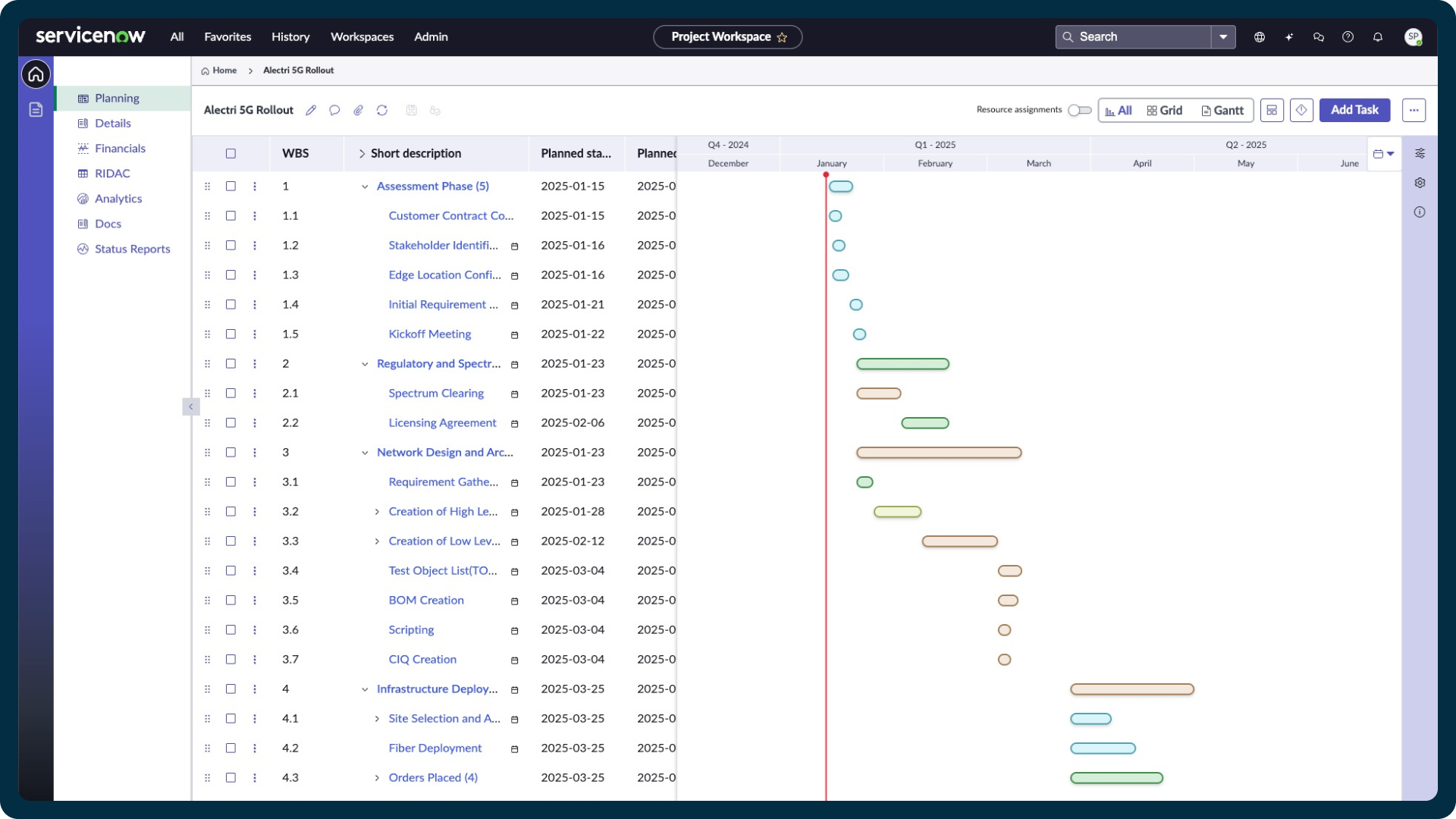Open the comments bubble icon in project toolbar

(x=334, y=111)
